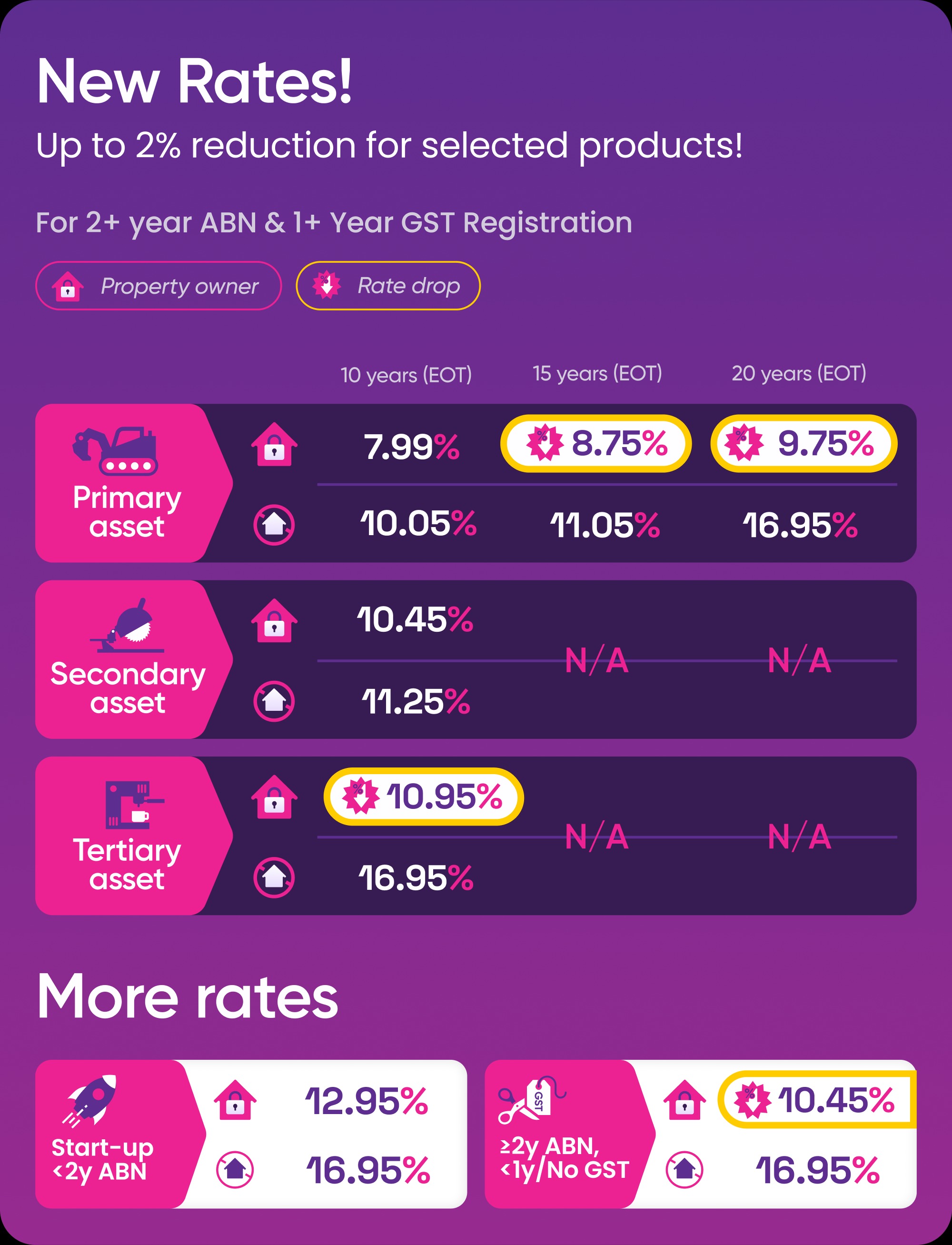Select the Property owner legend pill
This screenshot has width=952, height=1245.
[159, 286]
